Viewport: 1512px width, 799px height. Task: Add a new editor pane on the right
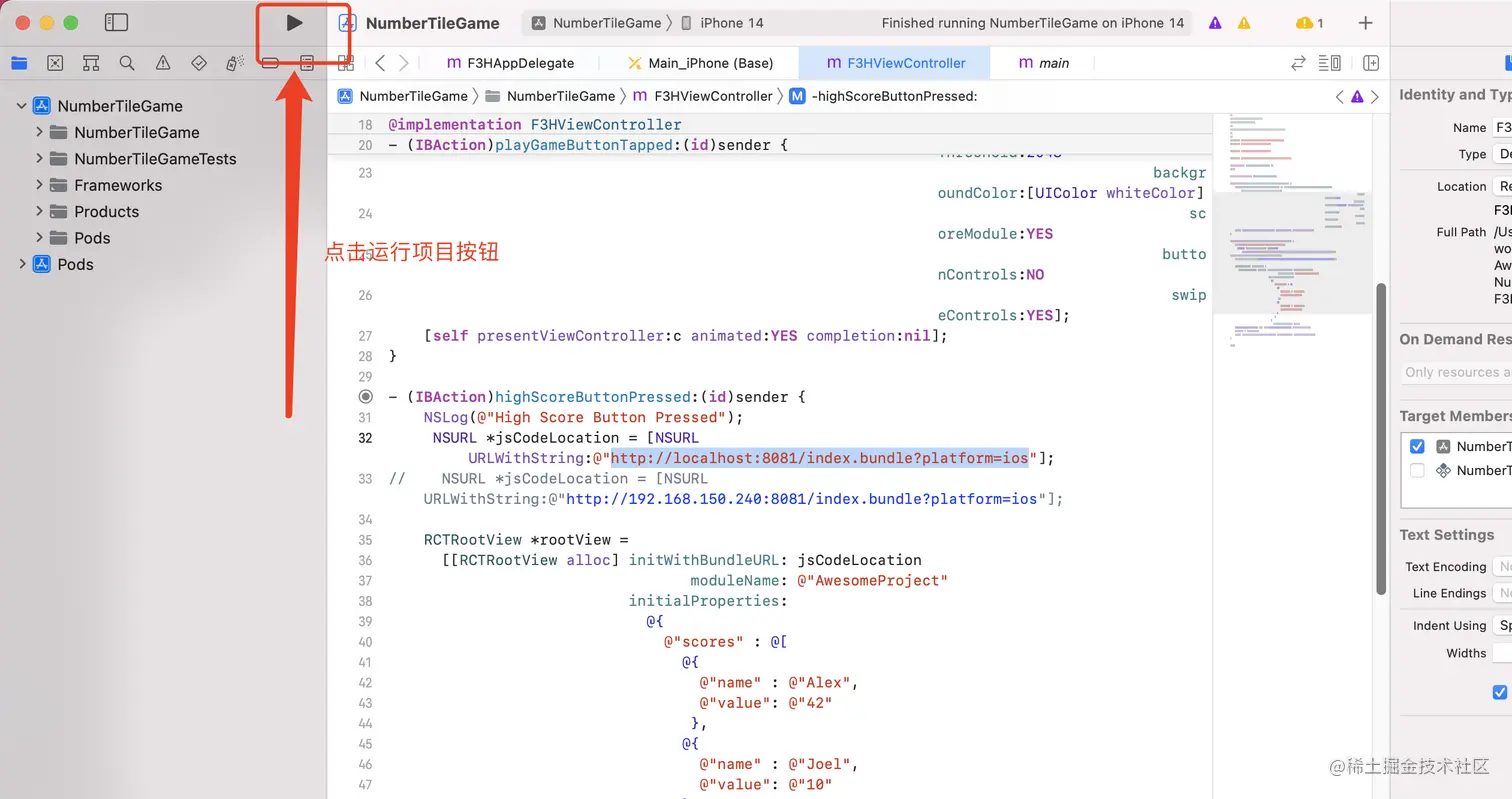click(1371, 63)
